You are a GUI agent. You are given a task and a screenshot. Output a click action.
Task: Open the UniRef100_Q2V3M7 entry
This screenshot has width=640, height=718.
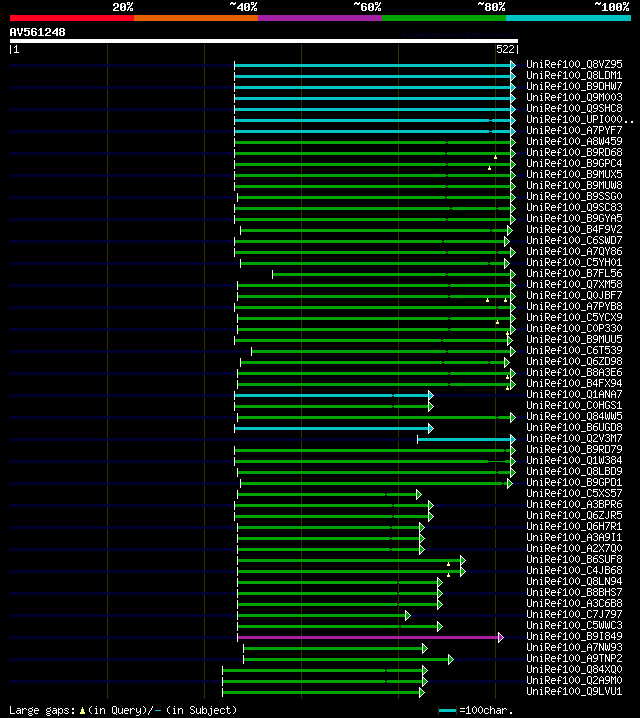(574, 438)
